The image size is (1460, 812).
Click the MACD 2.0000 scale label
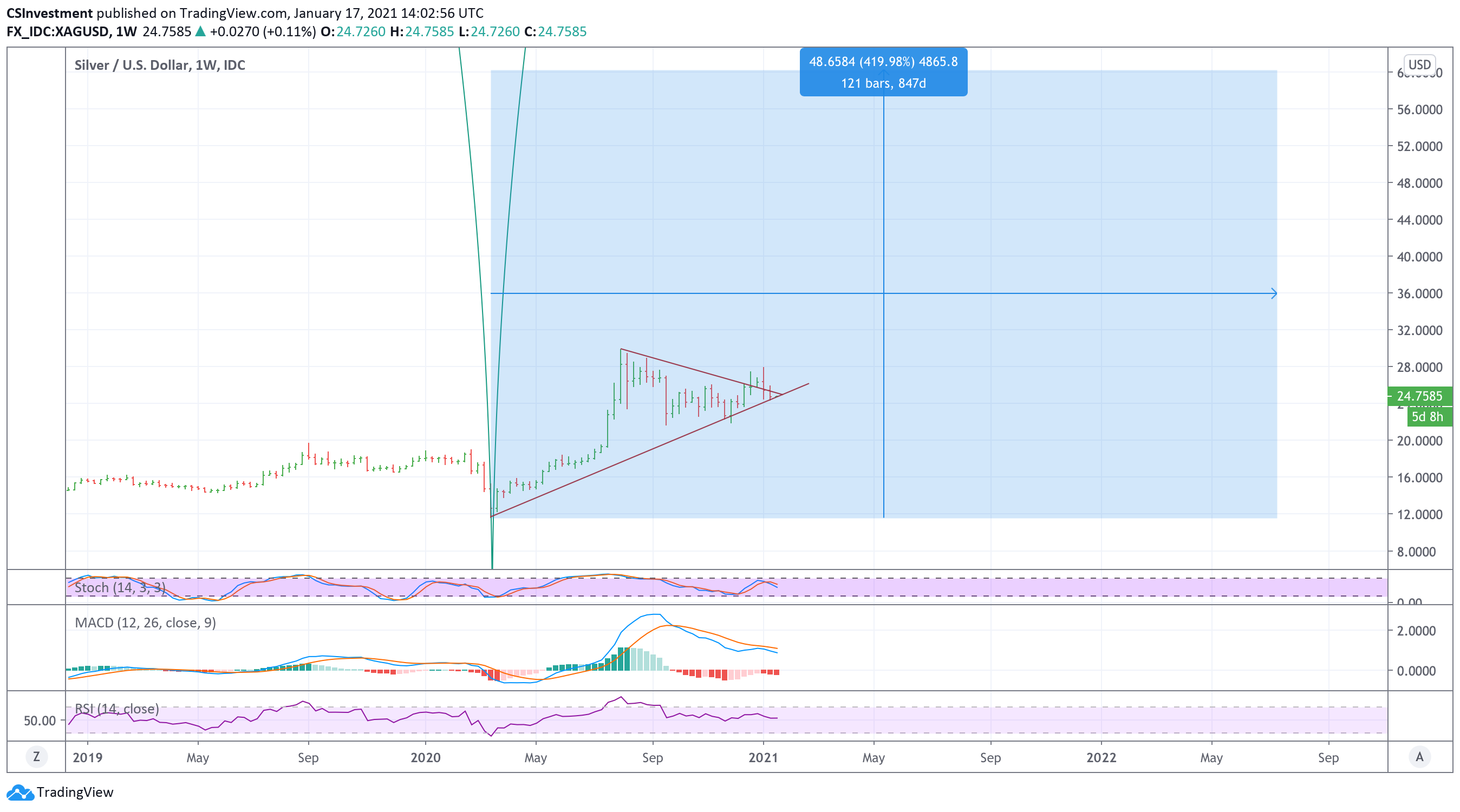pyautogui.click(x=1416, y=631)
